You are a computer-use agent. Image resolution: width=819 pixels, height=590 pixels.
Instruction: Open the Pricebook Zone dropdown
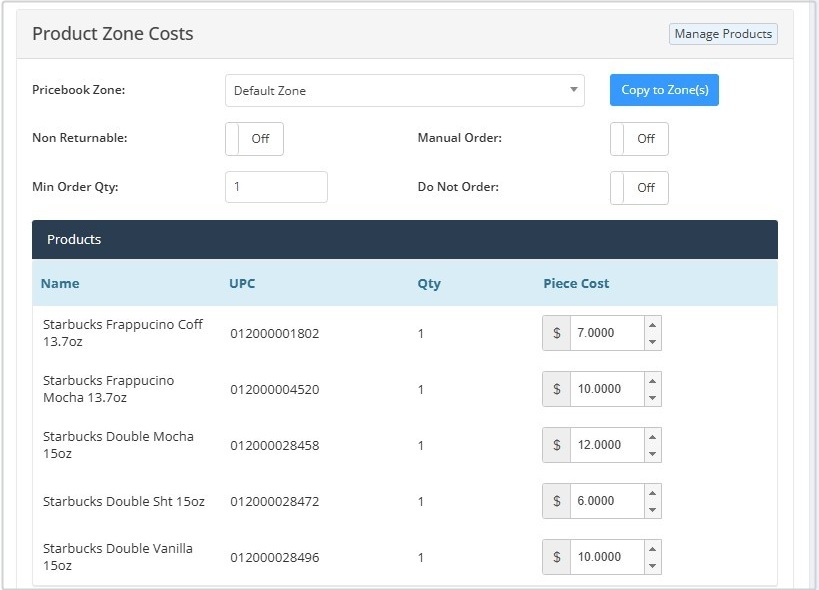tap(404, 90)
